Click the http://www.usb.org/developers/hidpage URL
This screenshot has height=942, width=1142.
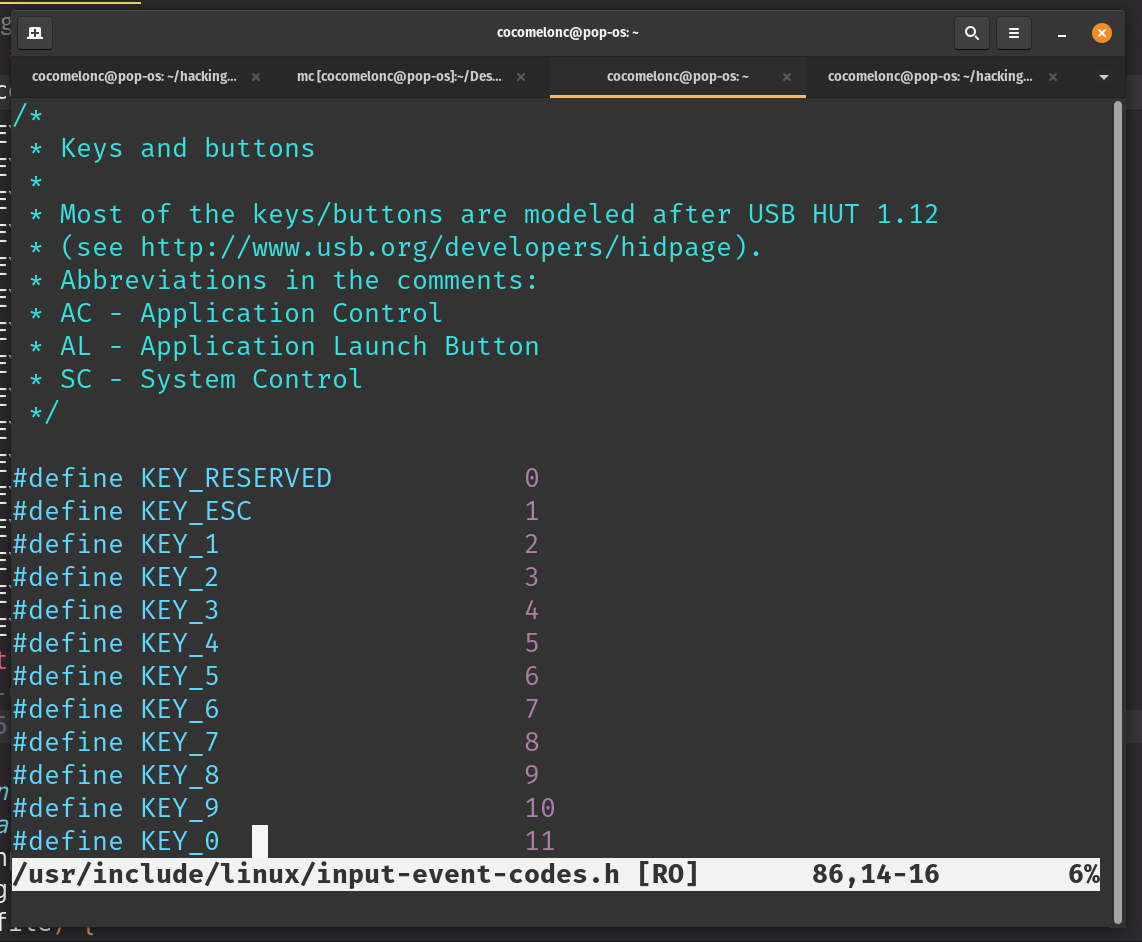(x=436, y=248)
